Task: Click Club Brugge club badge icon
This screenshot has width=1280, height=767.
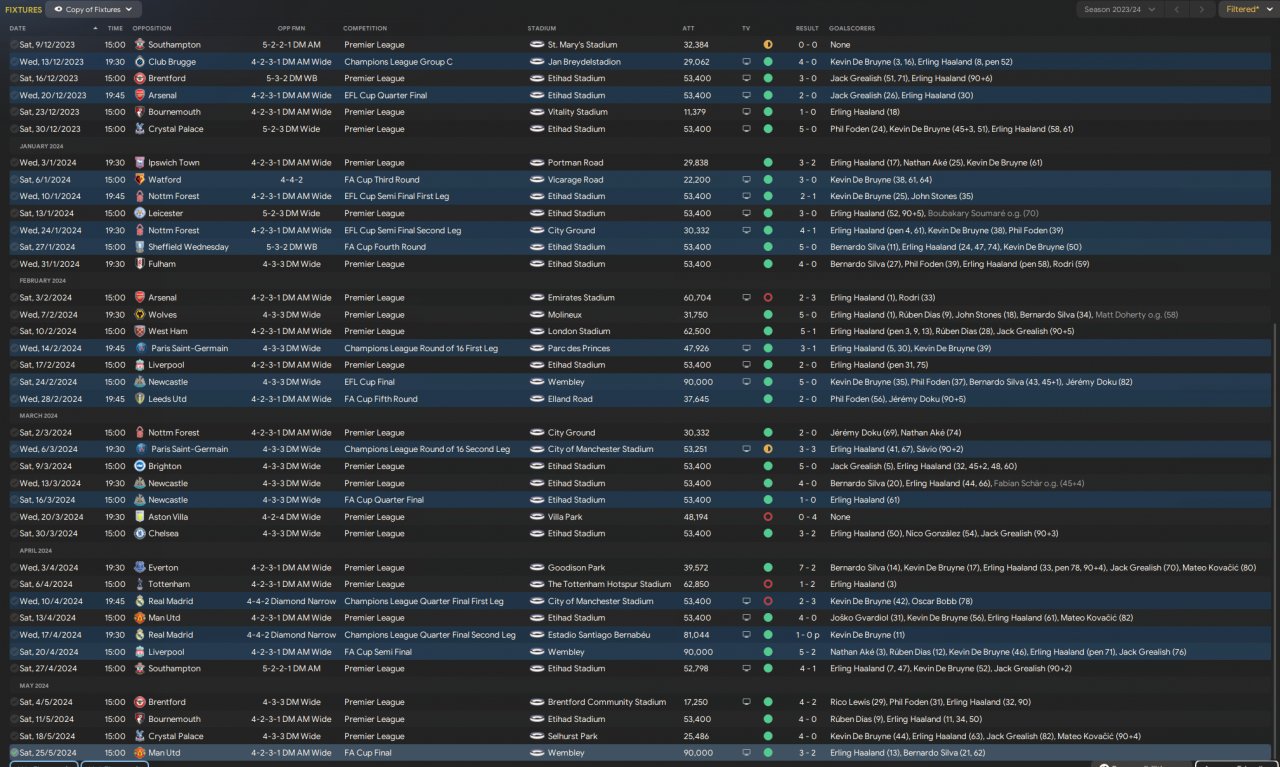Action: (140, 62)
